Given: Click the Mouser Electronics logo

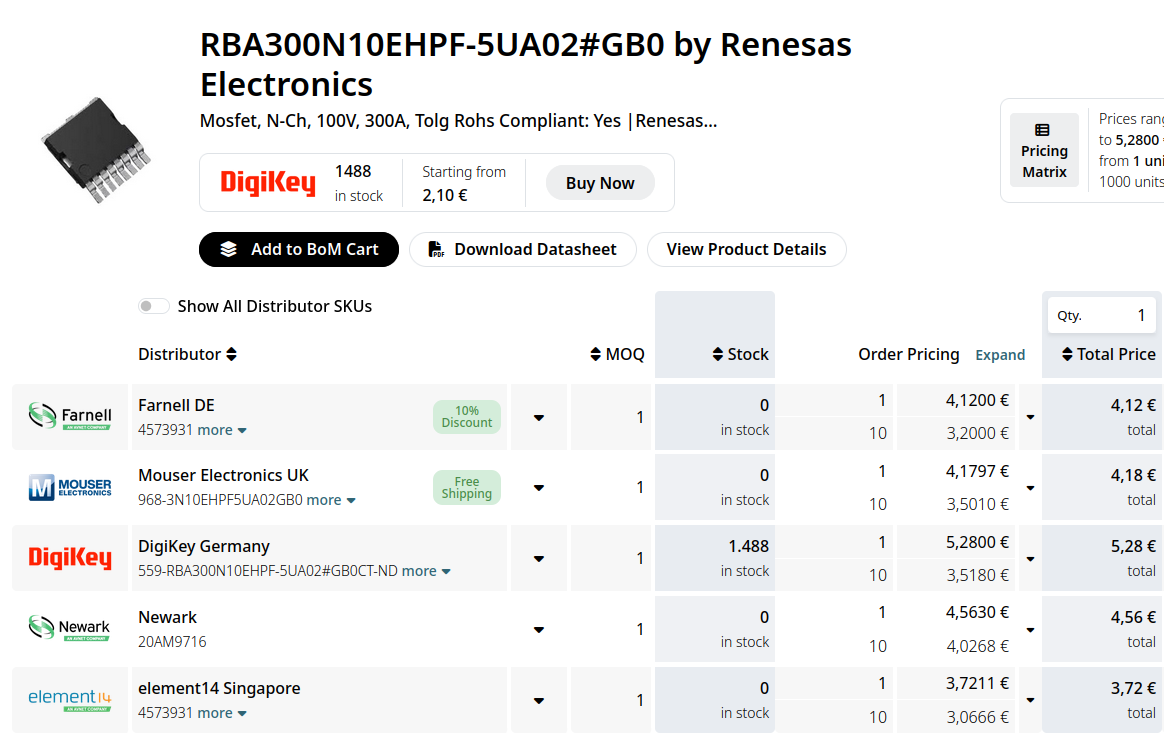Looking at the screenshot, I should pos(70,487).
